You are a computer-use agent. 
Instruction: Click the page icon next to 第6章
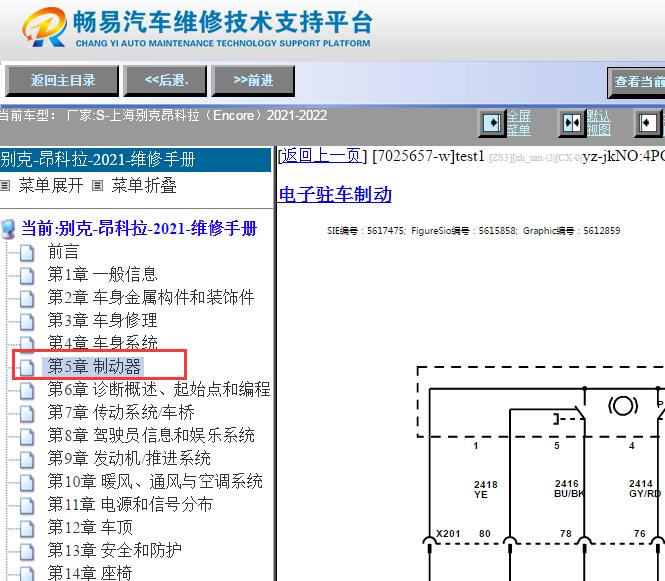pos(27,390)
